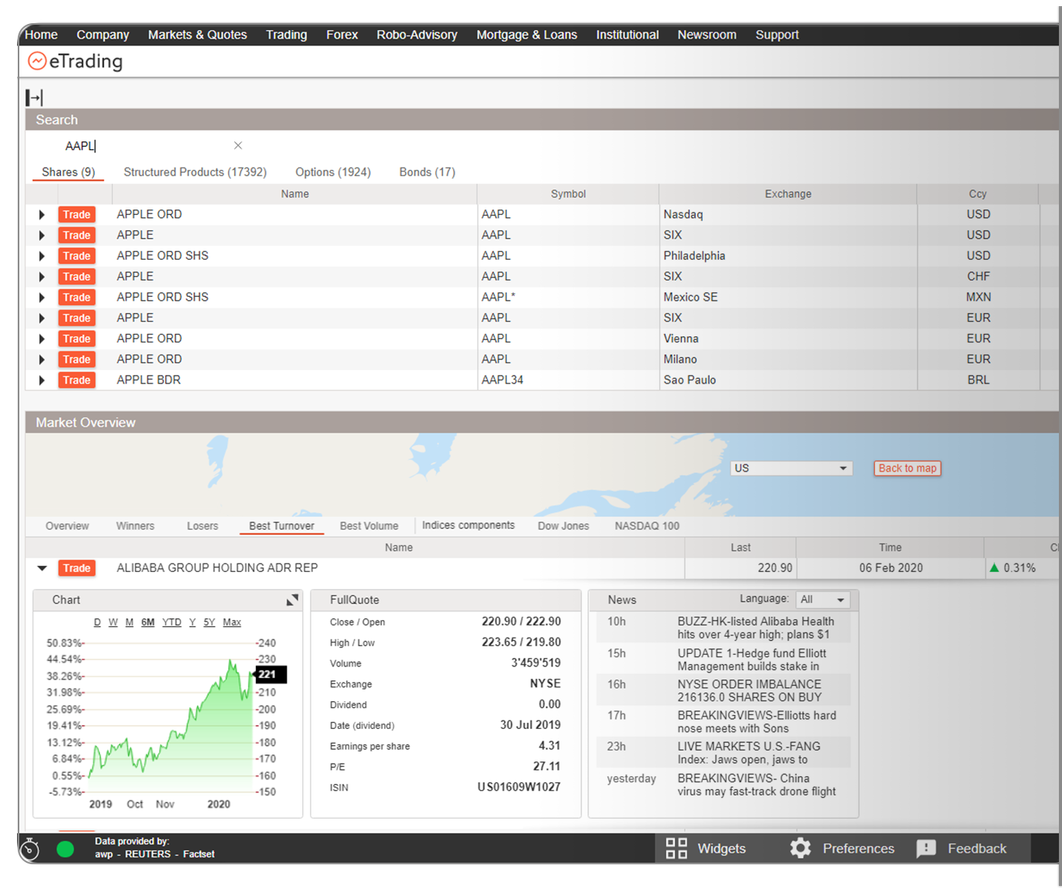Image resolution: width=1062 pixels, height=889 pixels.
Task: Open the market Overview tab
Action: [67, 526]
